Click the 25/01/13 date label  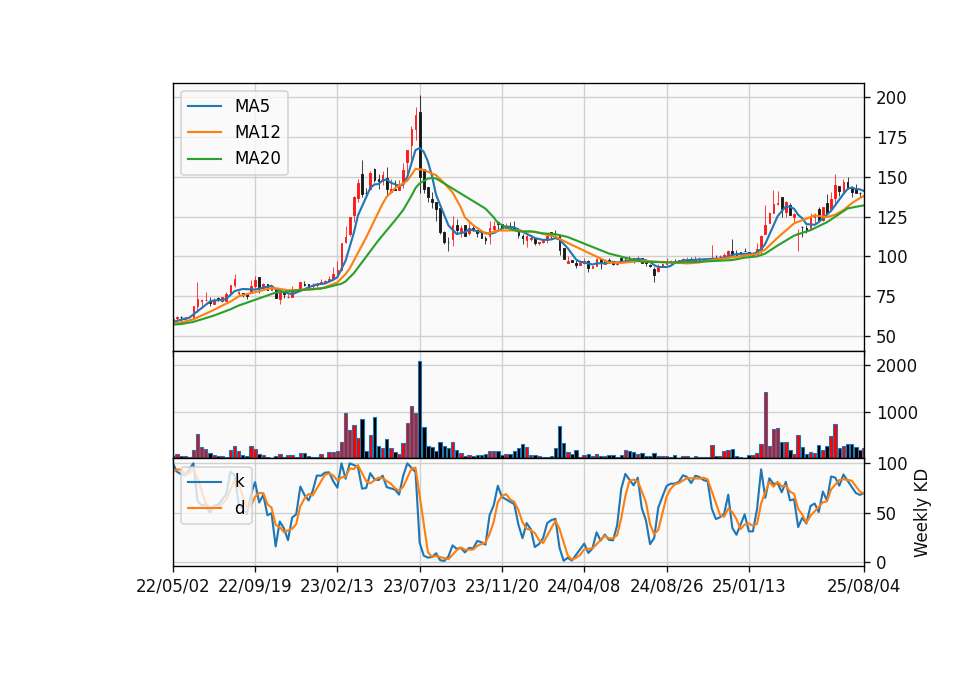pos(749,586)
